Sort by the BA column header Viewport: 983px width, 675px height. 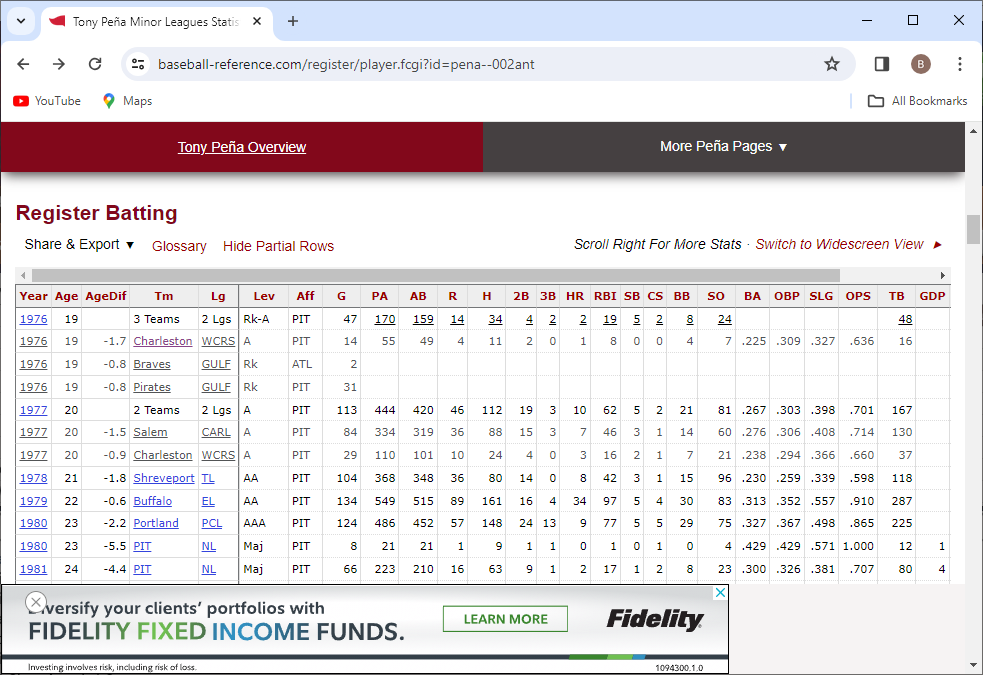point(752,296)
